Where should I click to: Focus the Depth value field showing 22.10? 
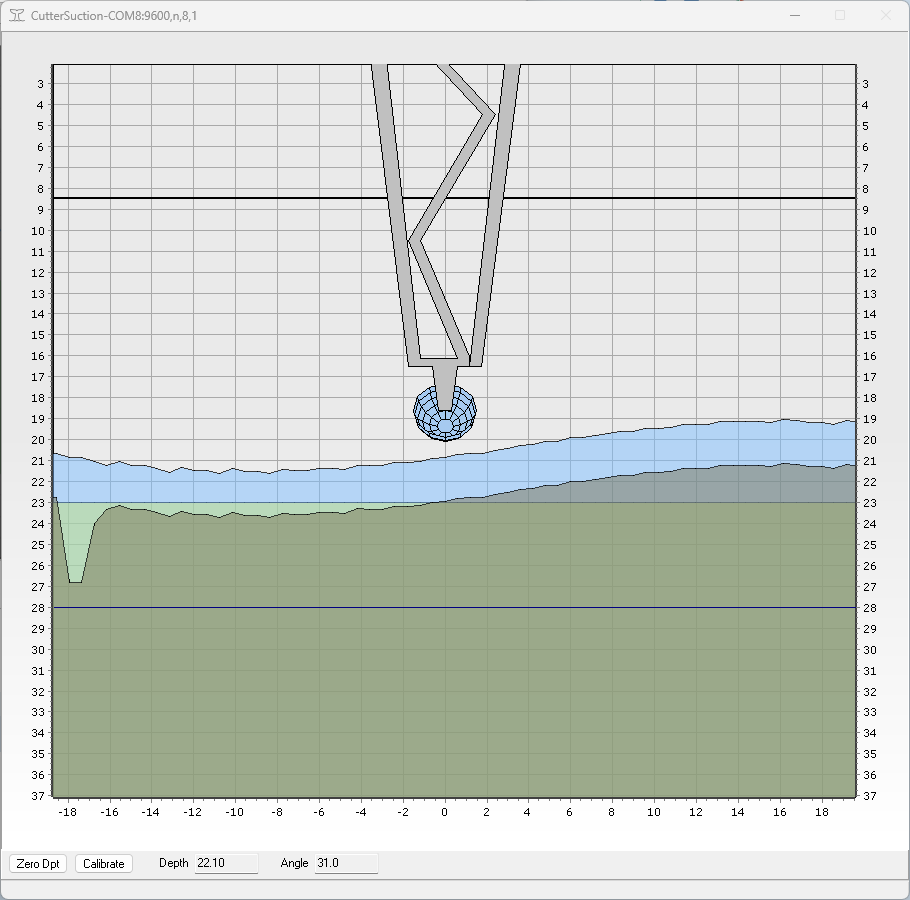point(226,863)
